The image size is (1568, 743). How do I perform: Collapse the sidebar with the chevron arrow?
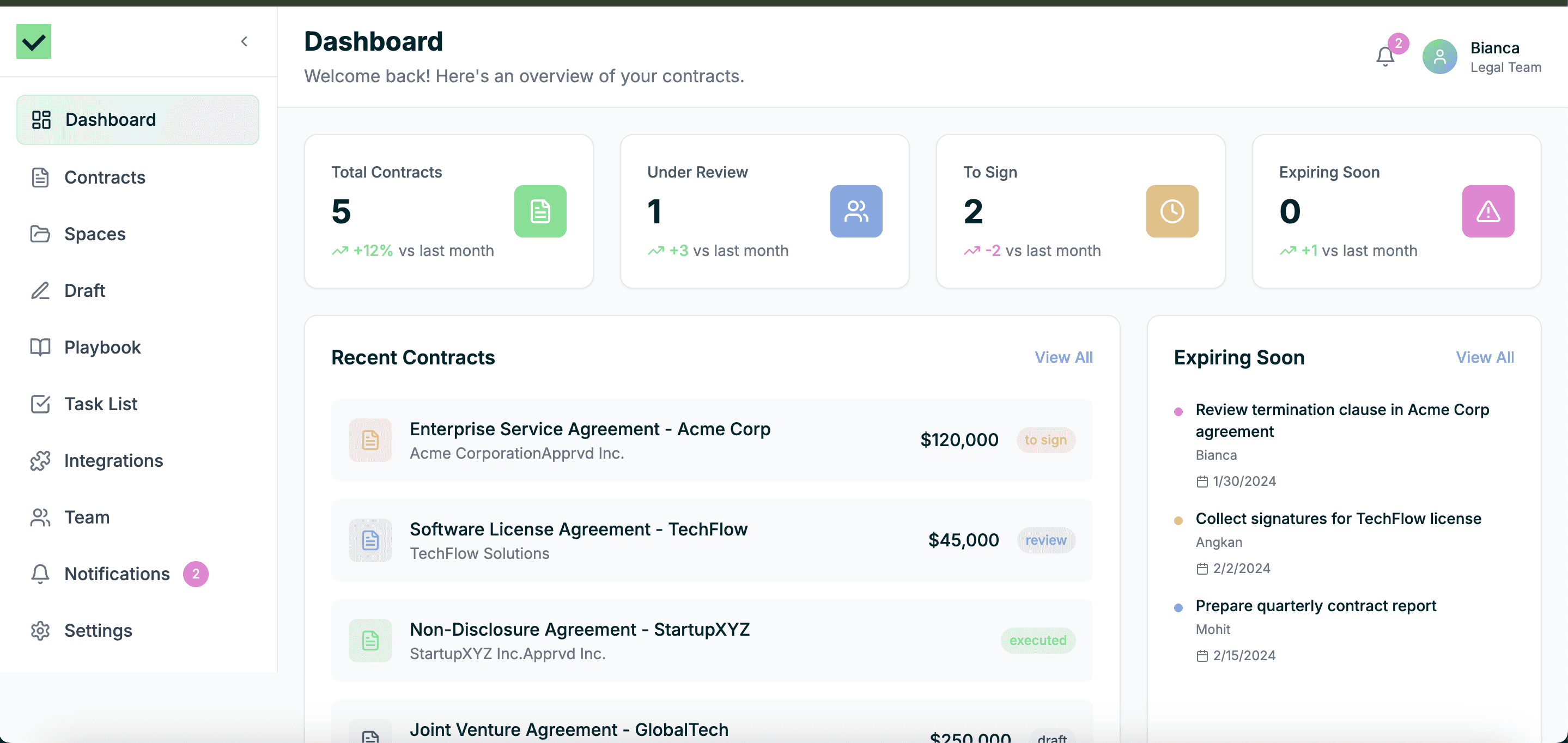(244, 41)
